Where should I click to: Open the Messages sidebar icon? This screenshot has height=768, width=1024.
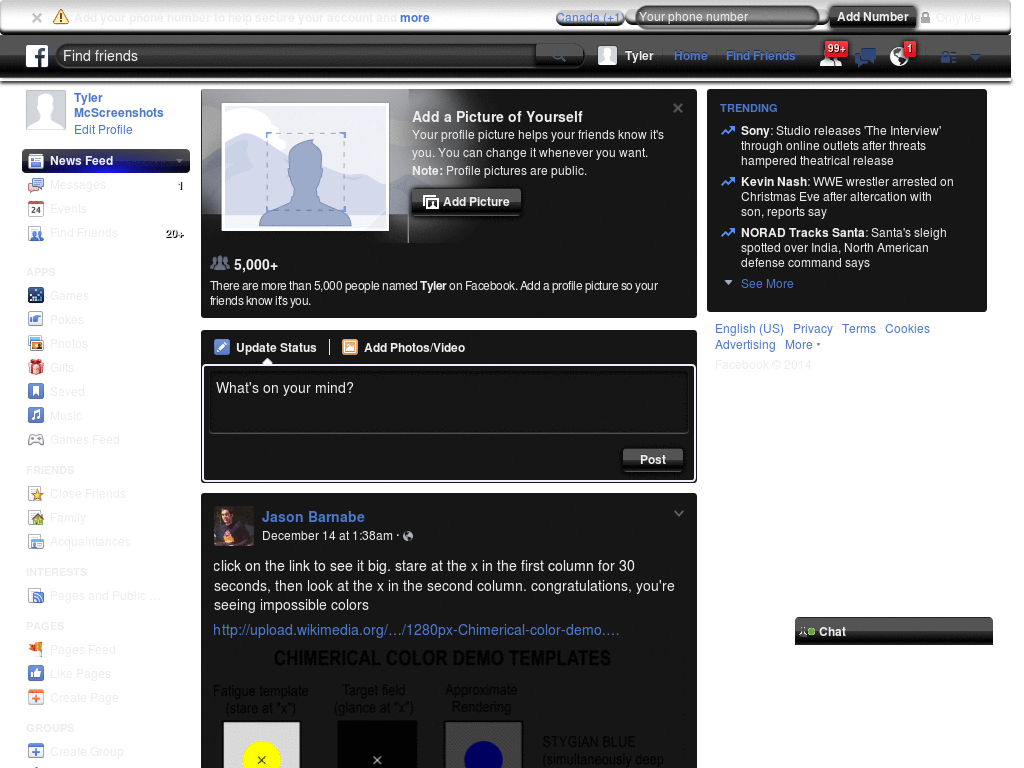36,185
